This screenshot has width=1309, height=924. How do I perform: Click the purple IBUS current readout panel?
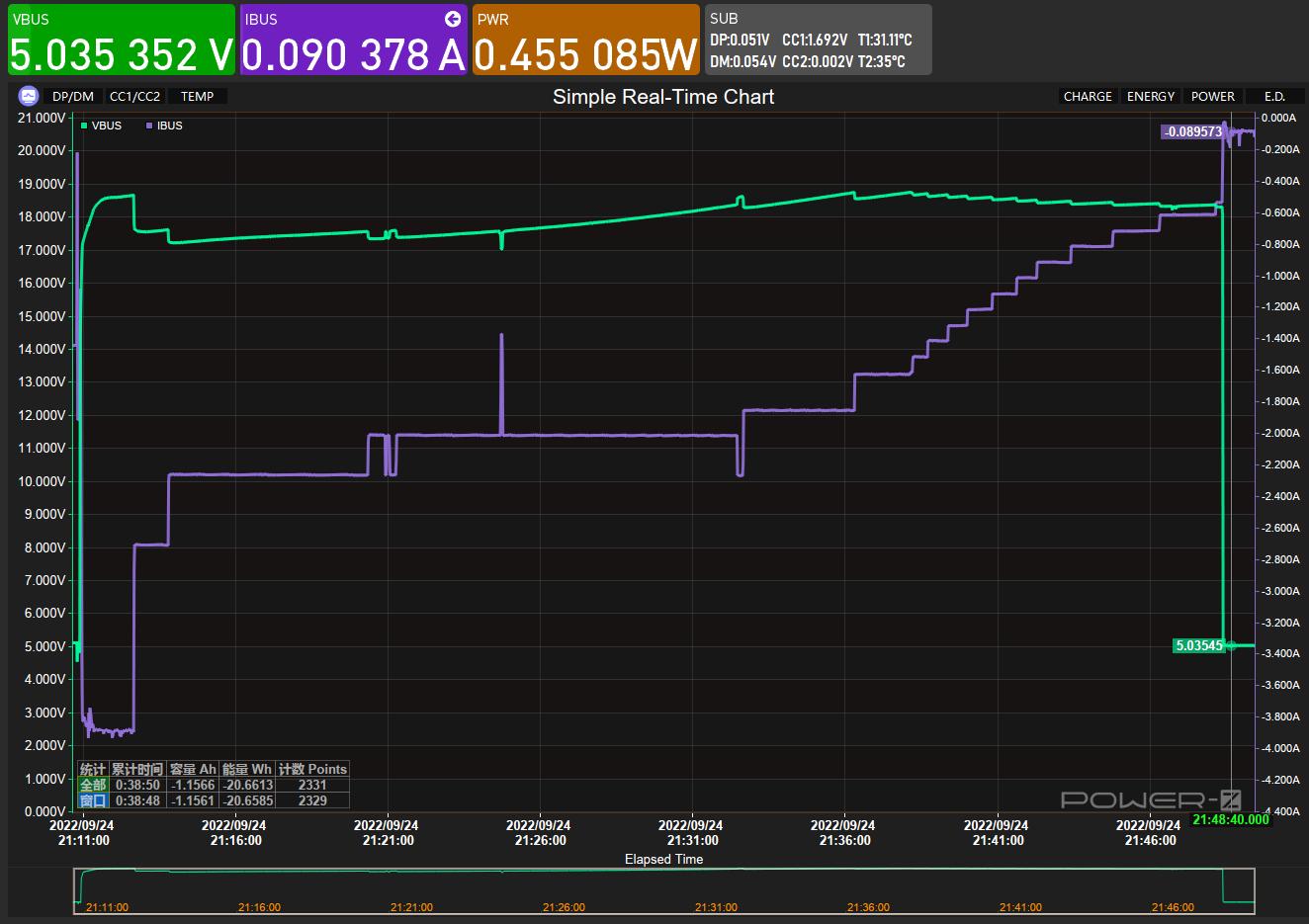click(353, 40)
